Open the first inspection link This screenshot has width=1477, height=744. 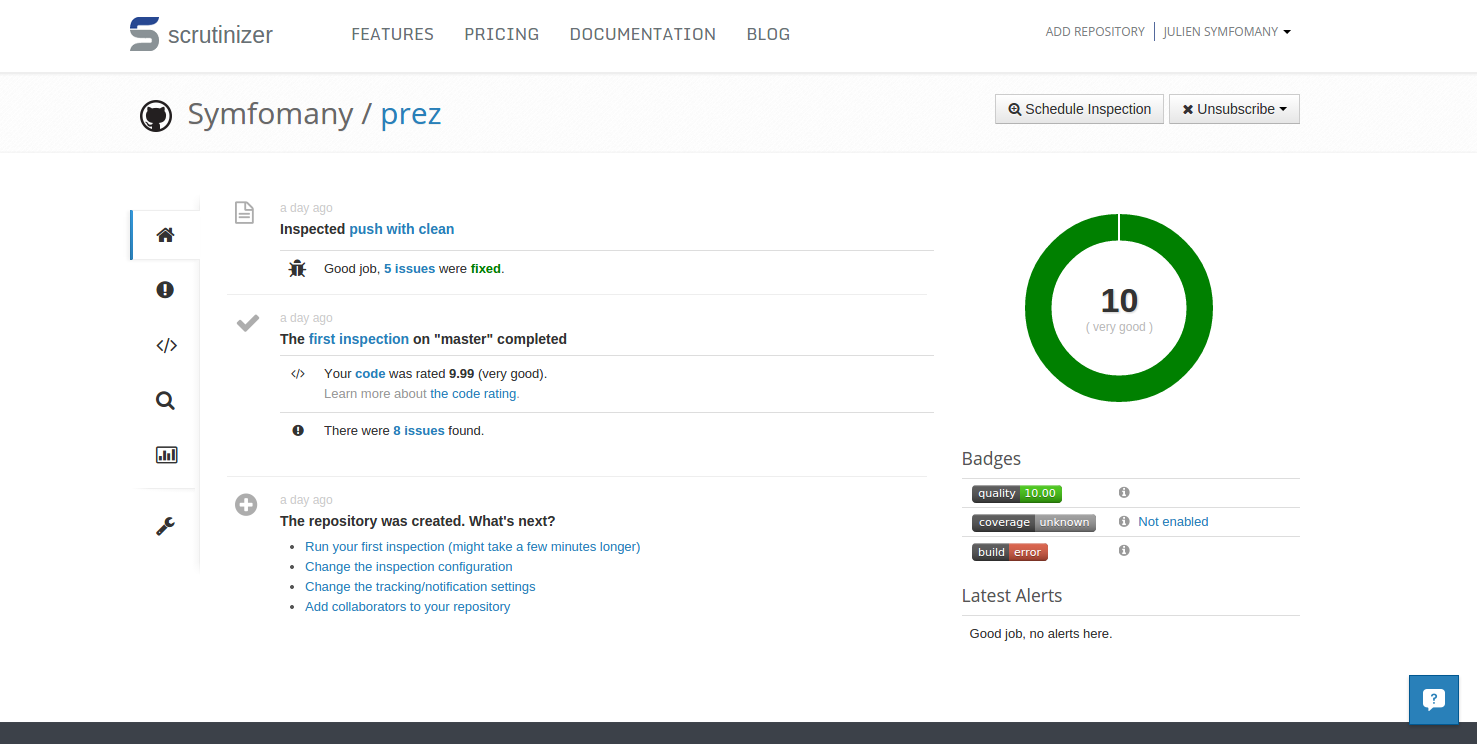tap(359, 339)
